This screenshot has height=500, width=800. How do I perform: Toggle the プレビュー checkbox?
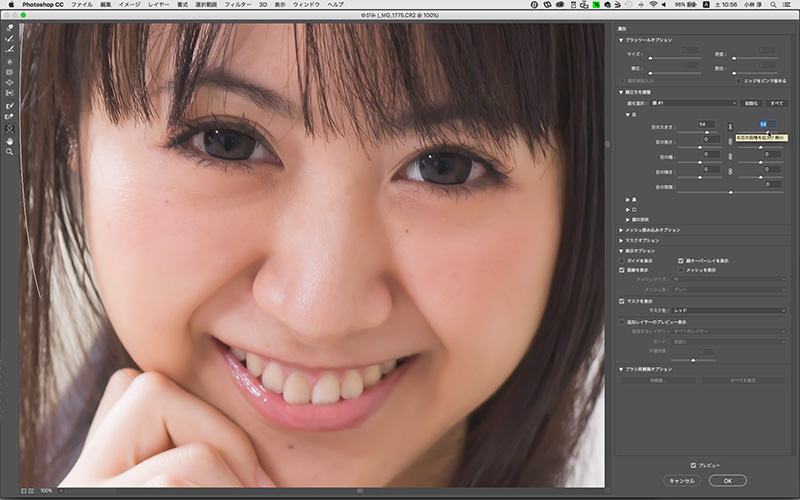[693, 465]
